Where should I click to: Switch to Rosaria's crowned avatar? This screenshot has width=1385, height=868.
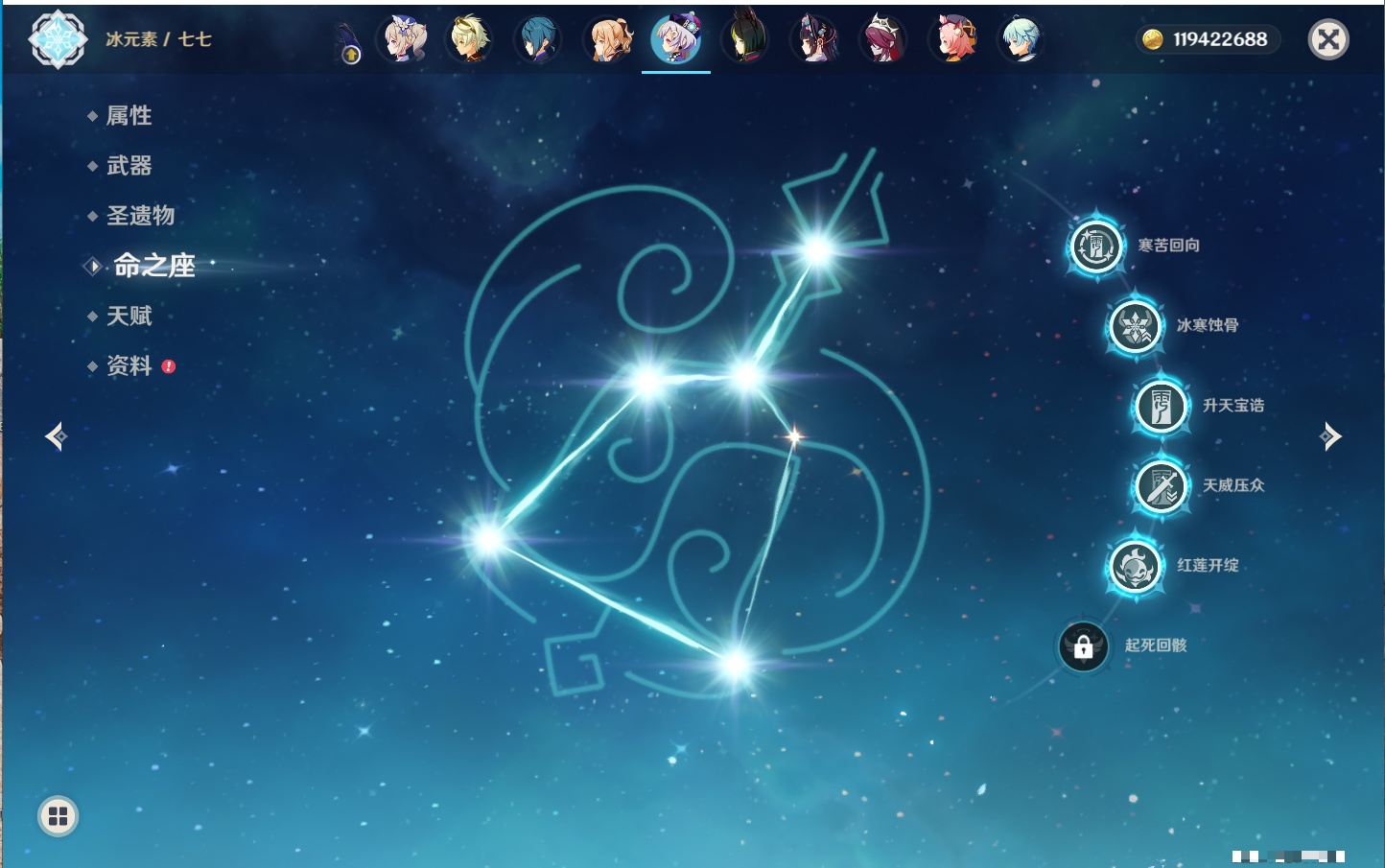coord(883,39)
